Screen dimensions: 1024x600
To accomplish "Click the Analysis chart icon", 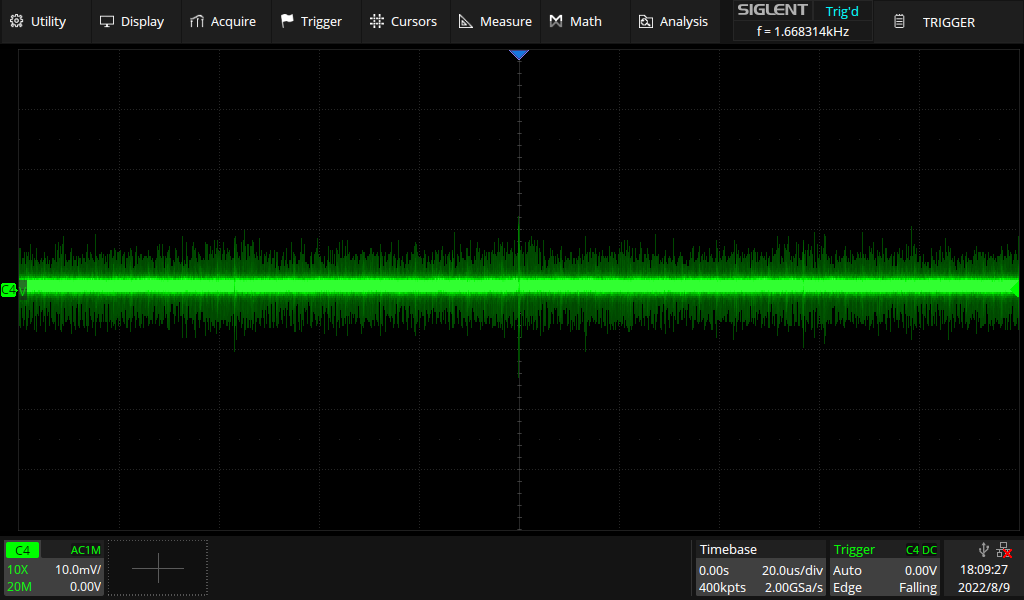I will click(x=645, y=22).
